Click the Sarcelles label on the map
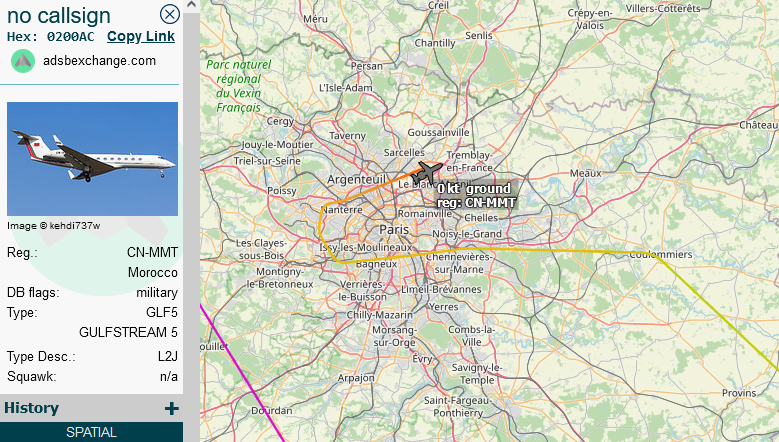Viewport: 779px width, 442px height. click(x=404, y=152)
